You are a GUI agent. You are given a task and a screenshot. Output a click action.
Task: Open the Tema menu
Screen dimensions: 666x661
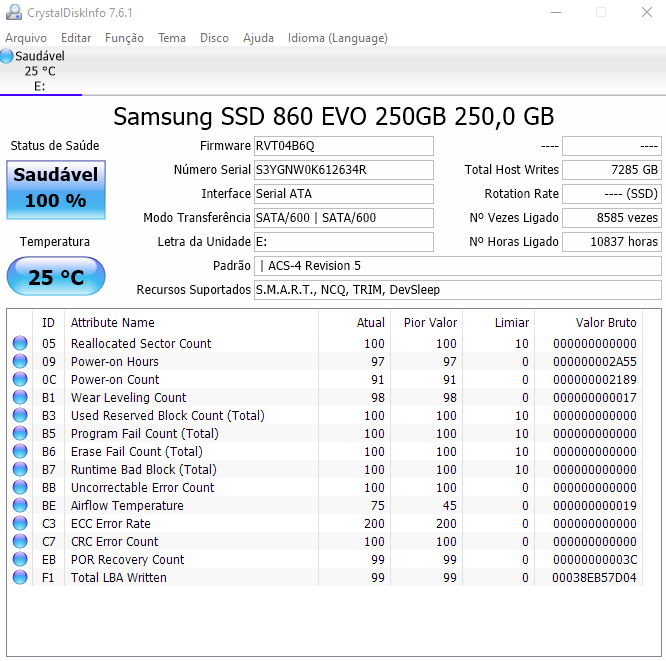(172, 38)
